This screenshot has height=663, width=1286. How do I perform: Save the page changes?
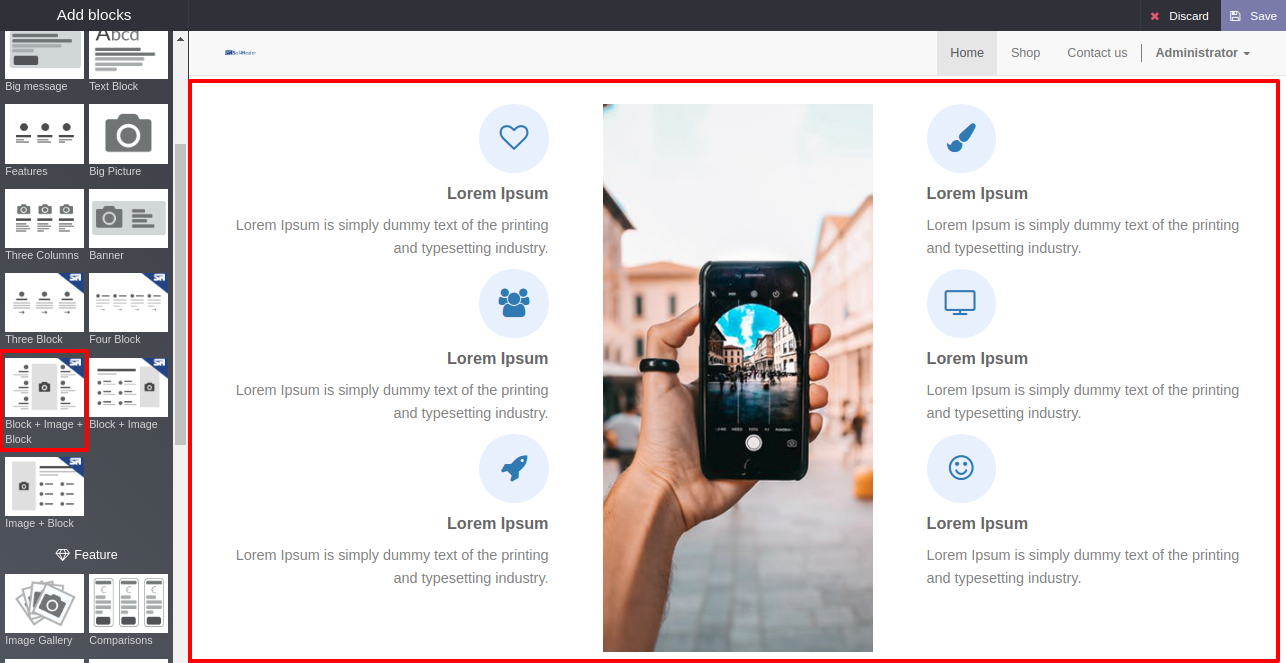click(x=1254, y=16)
